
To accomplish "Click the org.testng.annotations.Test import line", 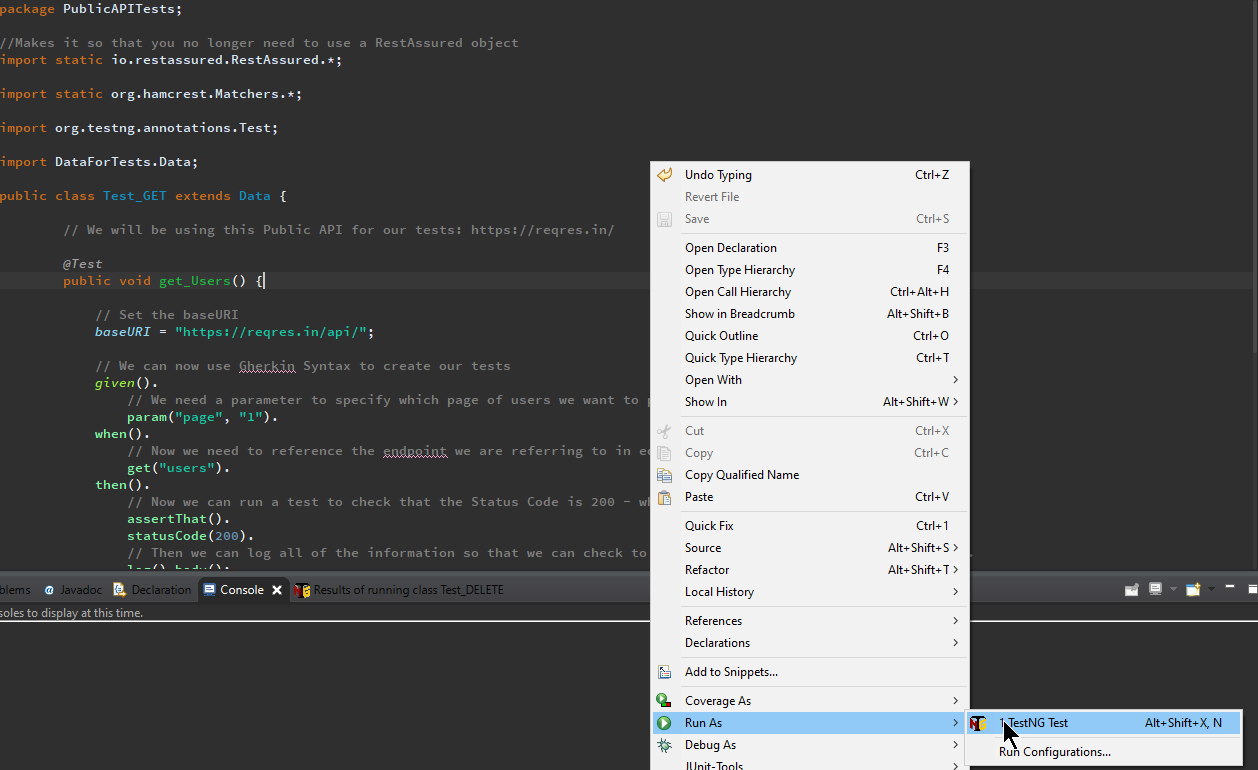I will coord(139,128).
